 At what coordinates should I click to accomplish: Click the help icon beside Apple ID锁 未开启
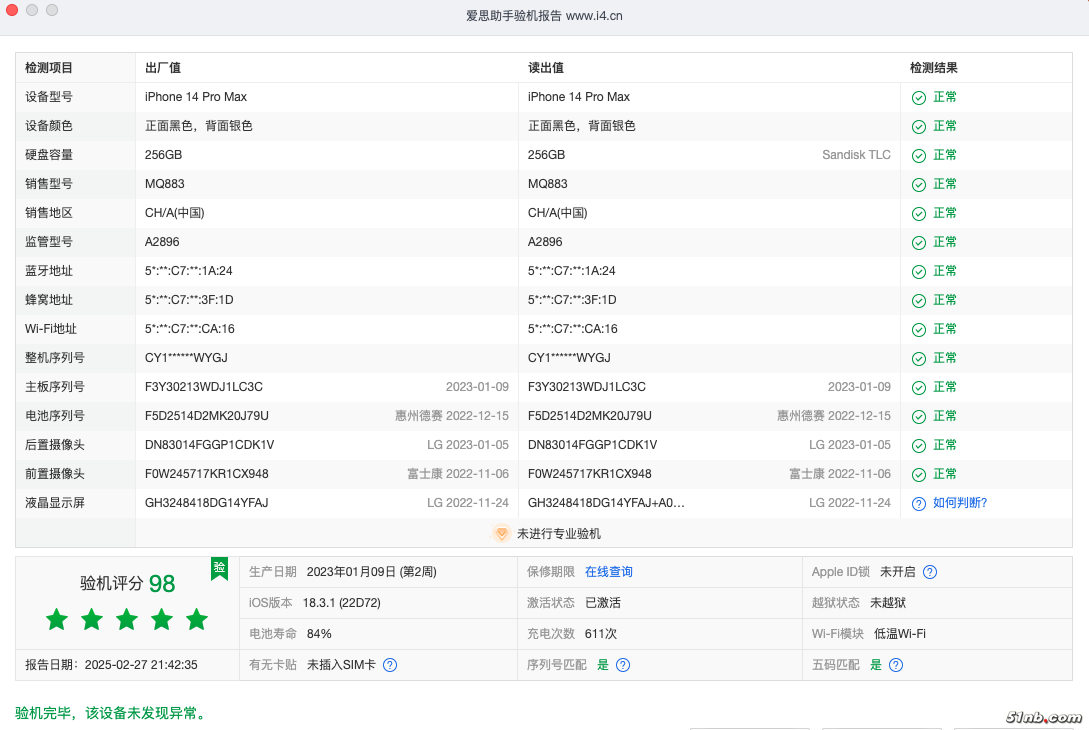930,572
